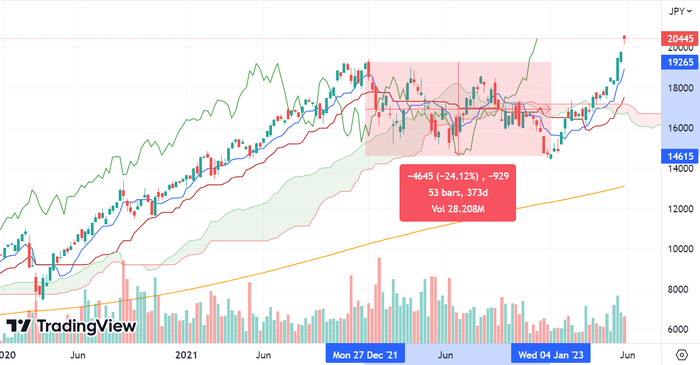Open chart settings gear icon

(682, 355)
